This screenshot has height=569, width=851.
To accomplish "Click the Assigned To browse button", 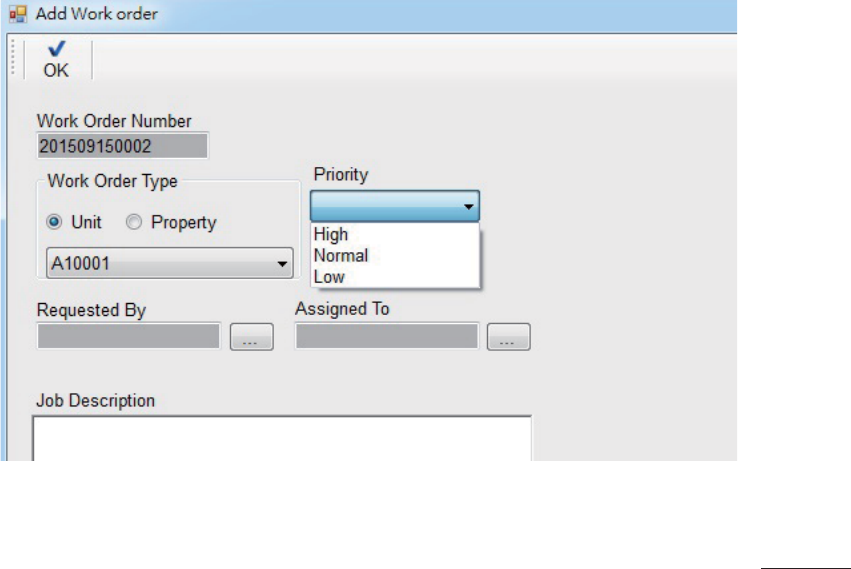I will coord(509,337).
